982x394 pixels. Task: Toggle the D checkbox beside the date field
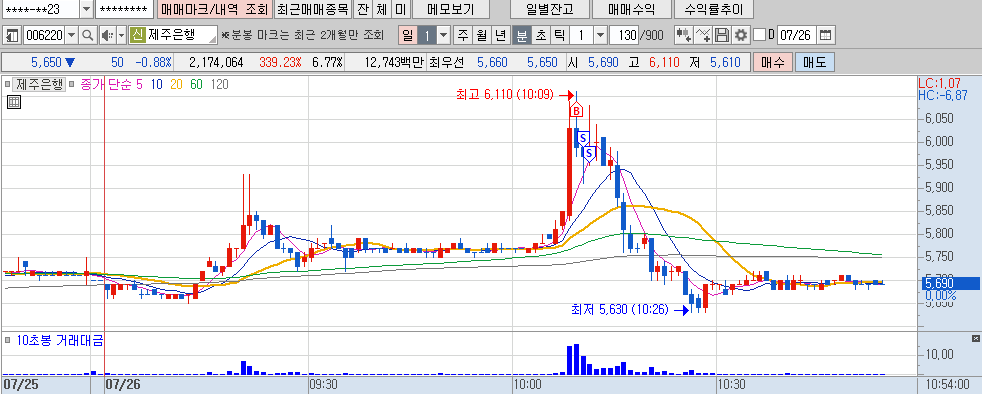(760, 35)
